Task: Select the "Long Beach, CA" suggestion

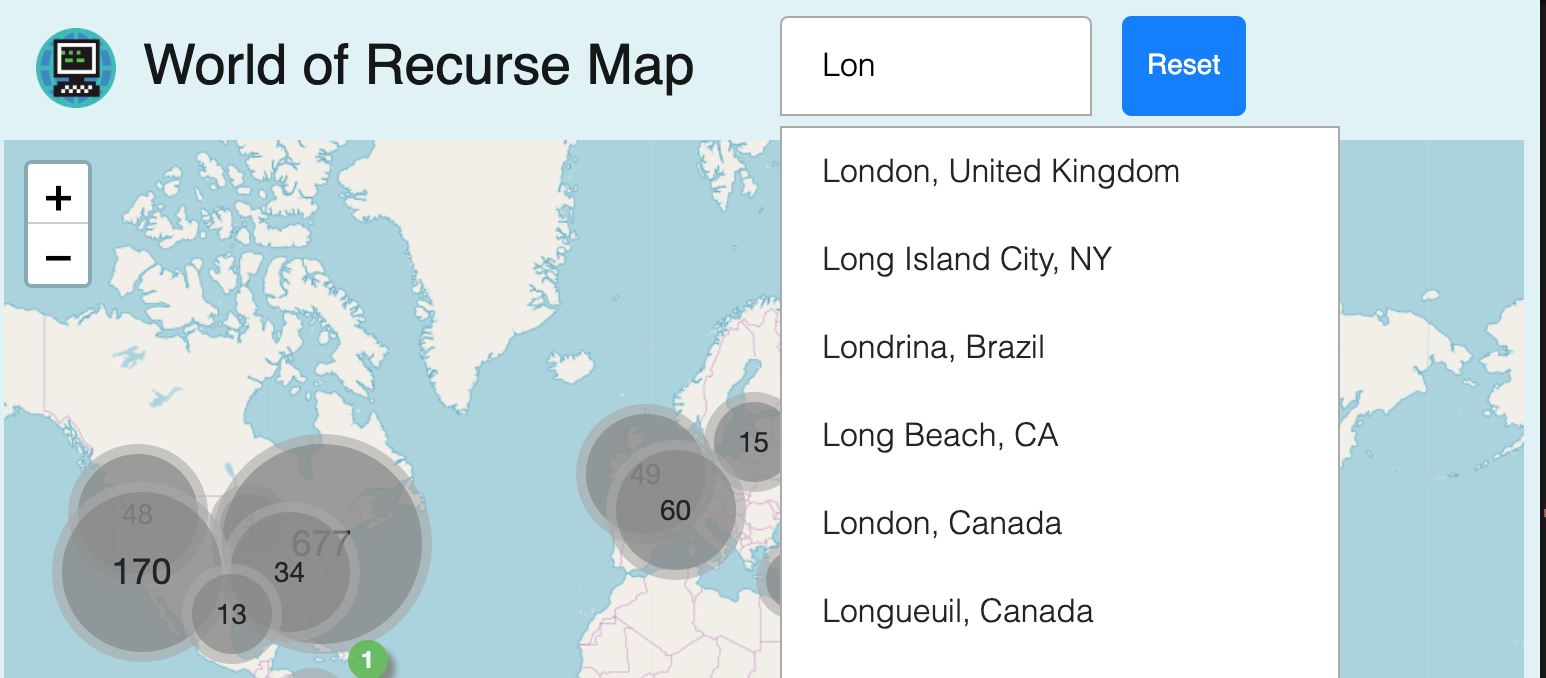Action: coord(1060,436)
